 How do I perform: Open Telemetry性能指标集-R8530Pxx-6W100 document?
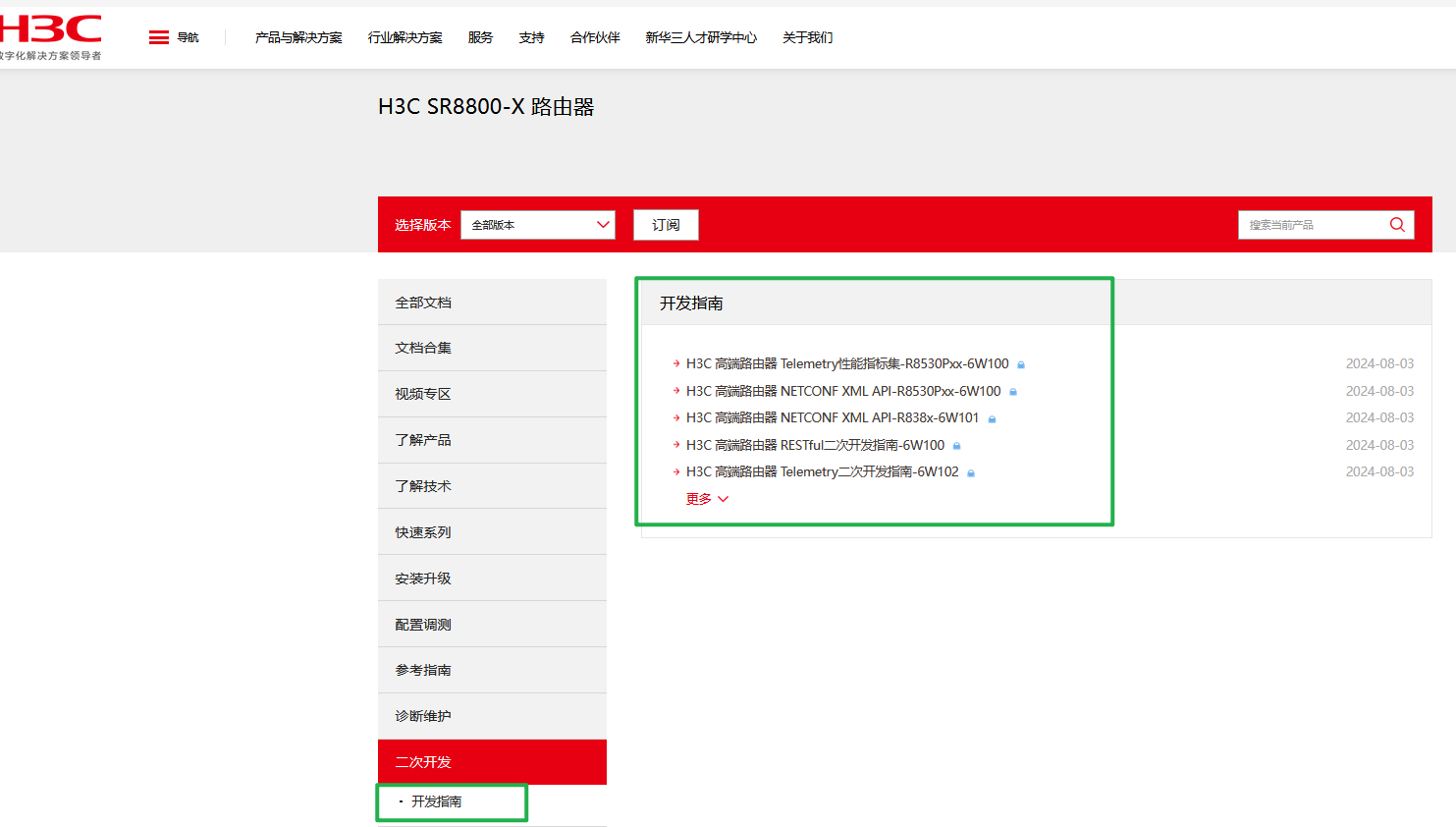coord(847,363)
